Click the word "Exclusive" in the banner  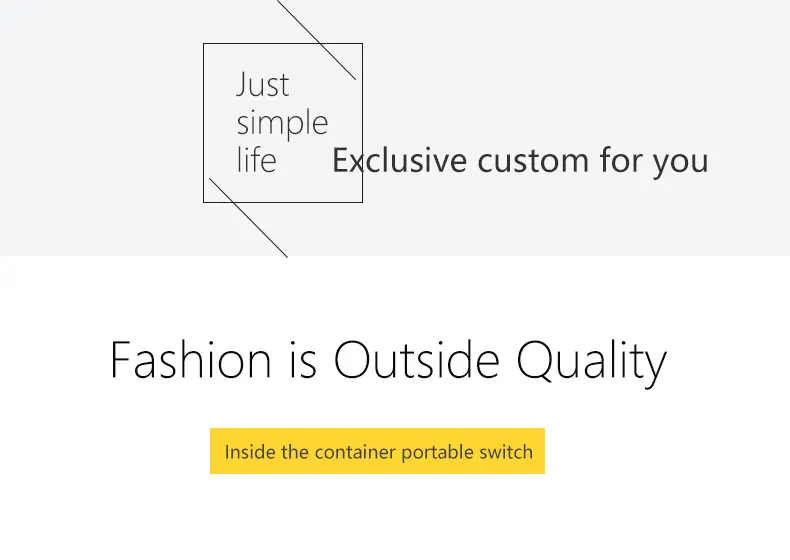(399, 160)
